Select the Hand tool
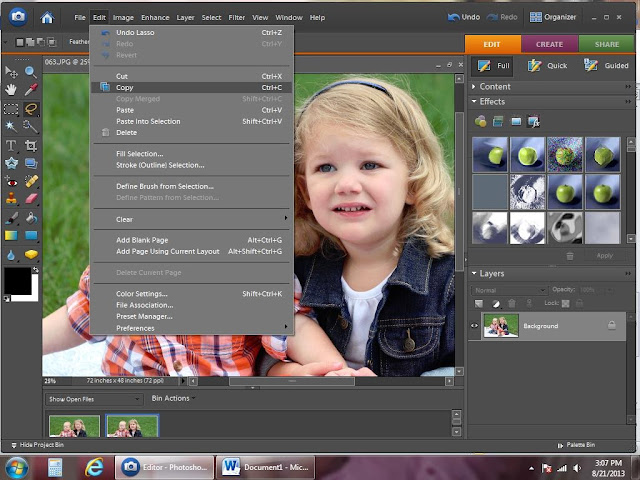The height and width of the screenshot is (480, 640). coord(12,90)
